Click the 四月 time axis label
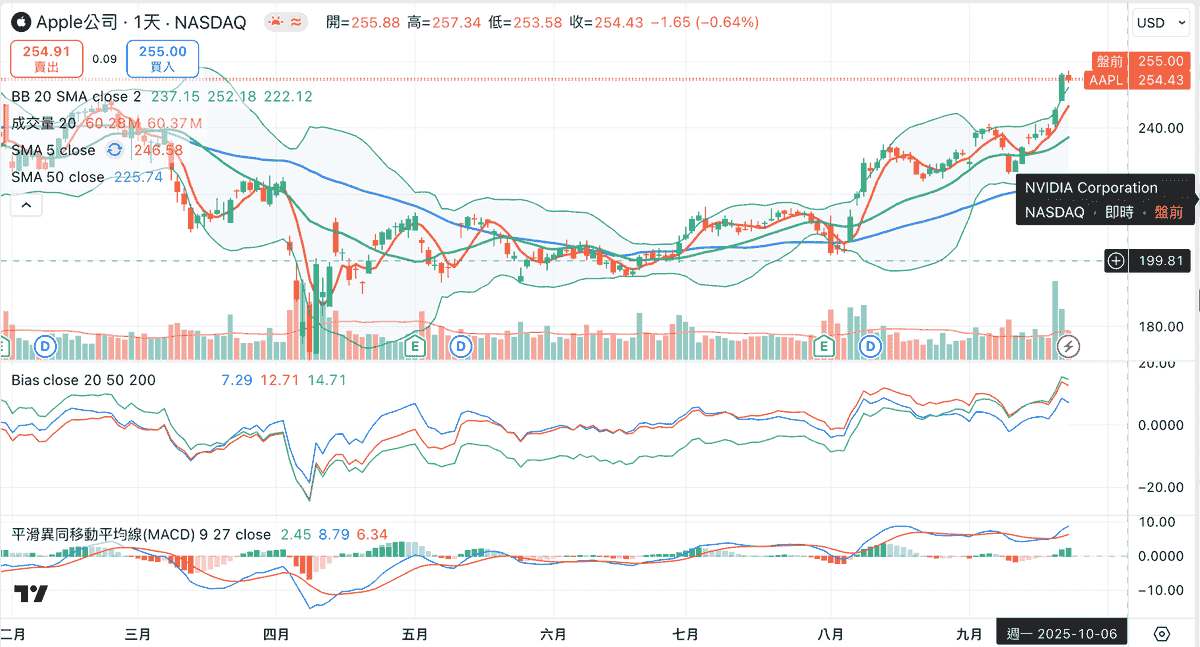Image resolution: width=1200 pixels, height=647 pixels. point(277,633)
